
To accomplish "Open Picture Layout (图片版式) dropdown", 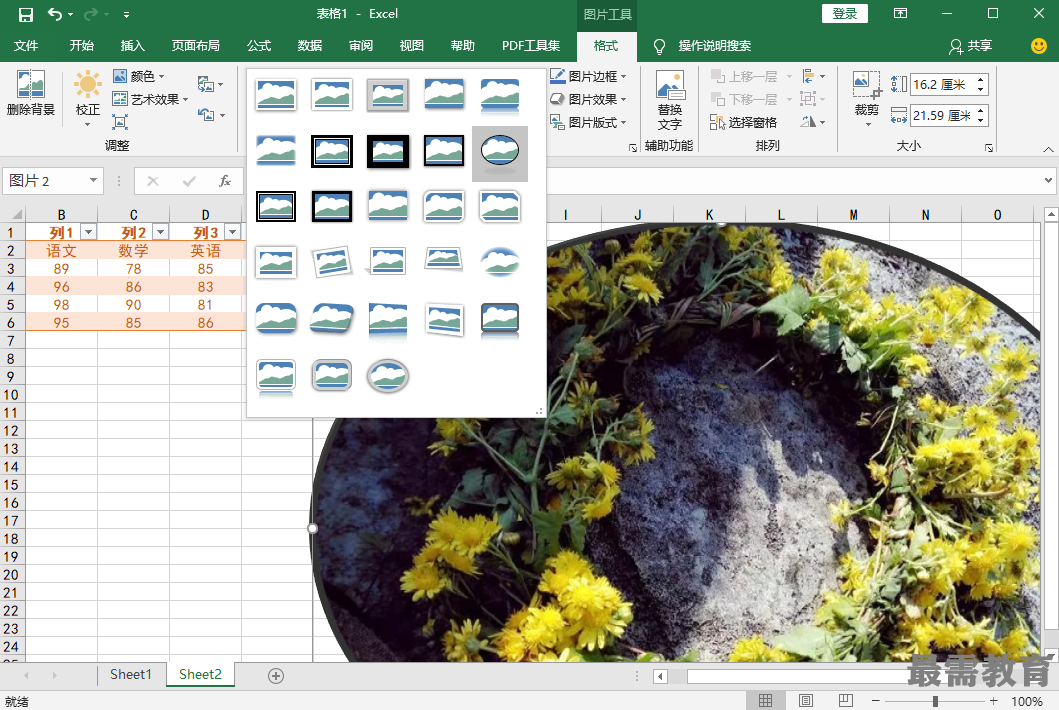I will click(x=588, y=122).
